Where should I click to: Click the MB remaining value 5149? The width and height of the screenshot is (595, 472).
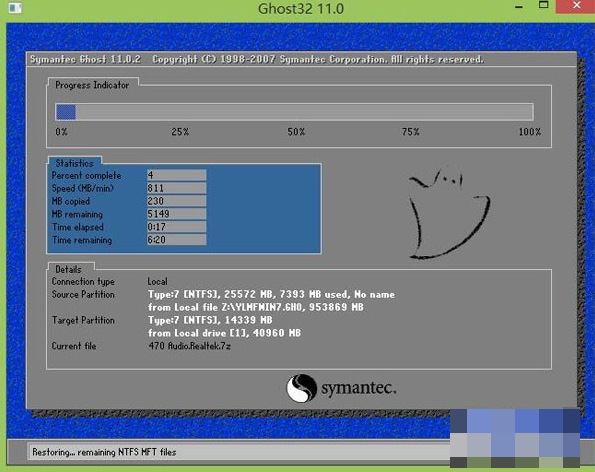[x=176, y=214]
